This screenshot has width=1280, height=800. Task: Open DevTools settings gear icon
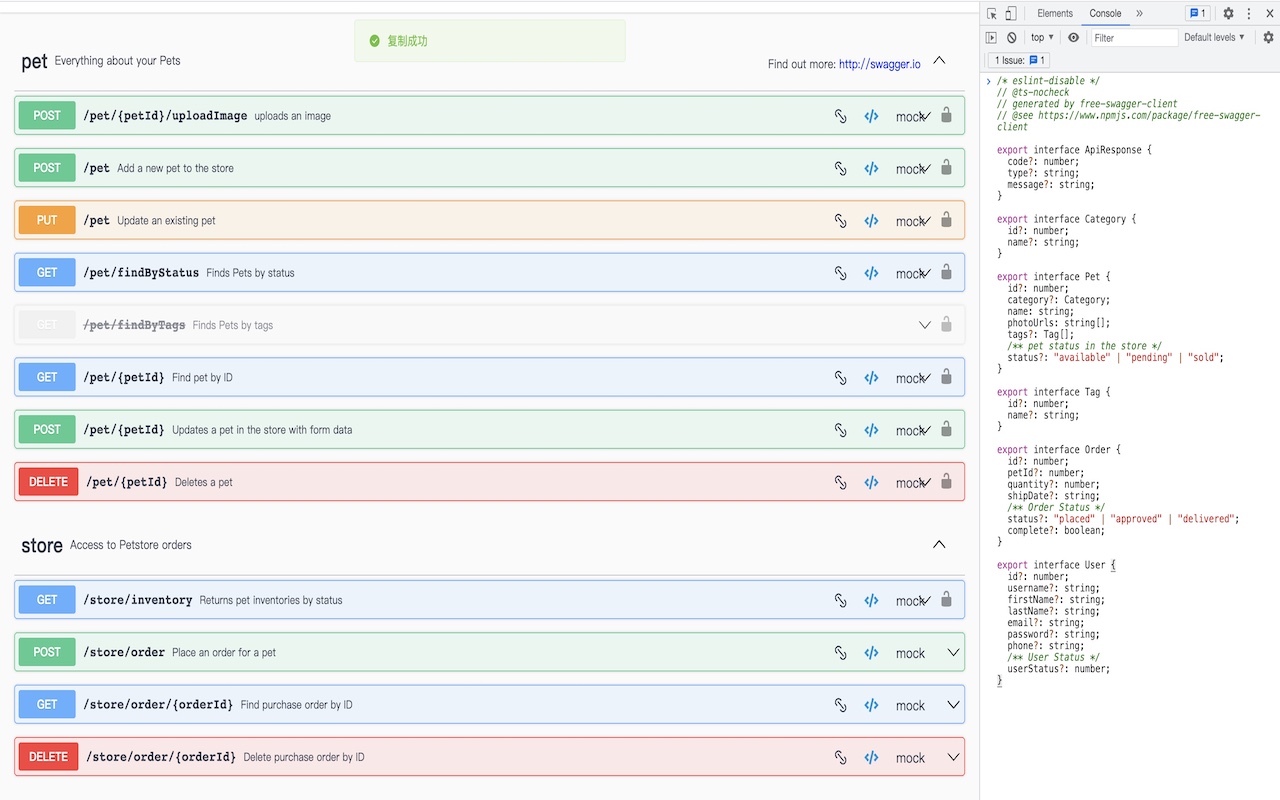point(1228,13)
